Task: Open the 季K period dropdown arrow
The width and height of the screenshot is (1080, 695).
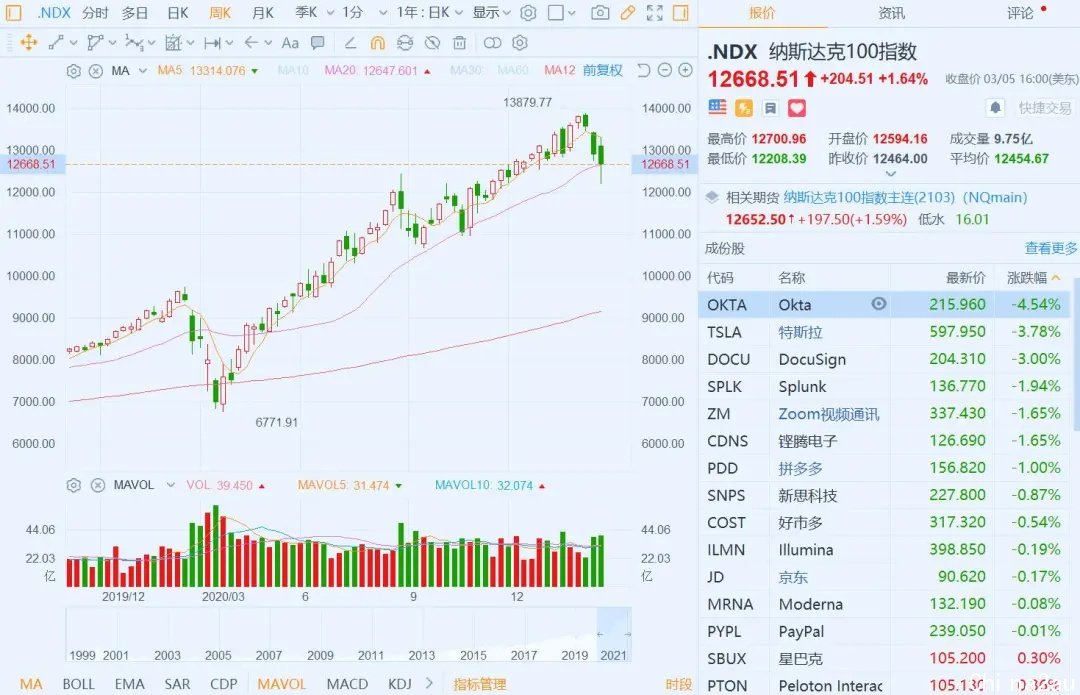Action: pos(330,12)
